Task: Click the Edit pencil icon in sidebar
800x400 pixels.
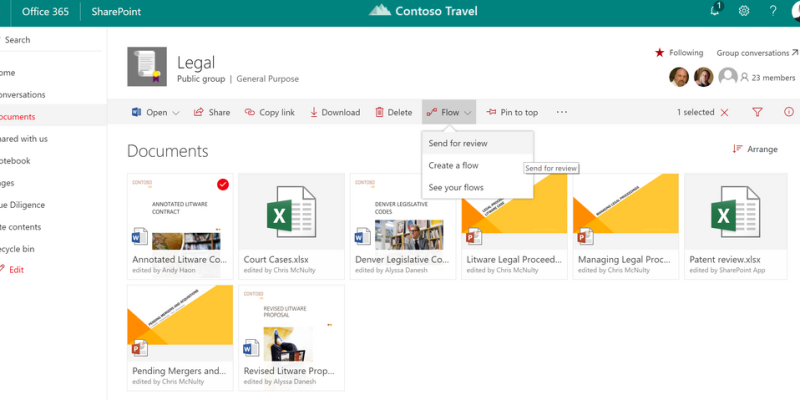Action: click(2, 269)
